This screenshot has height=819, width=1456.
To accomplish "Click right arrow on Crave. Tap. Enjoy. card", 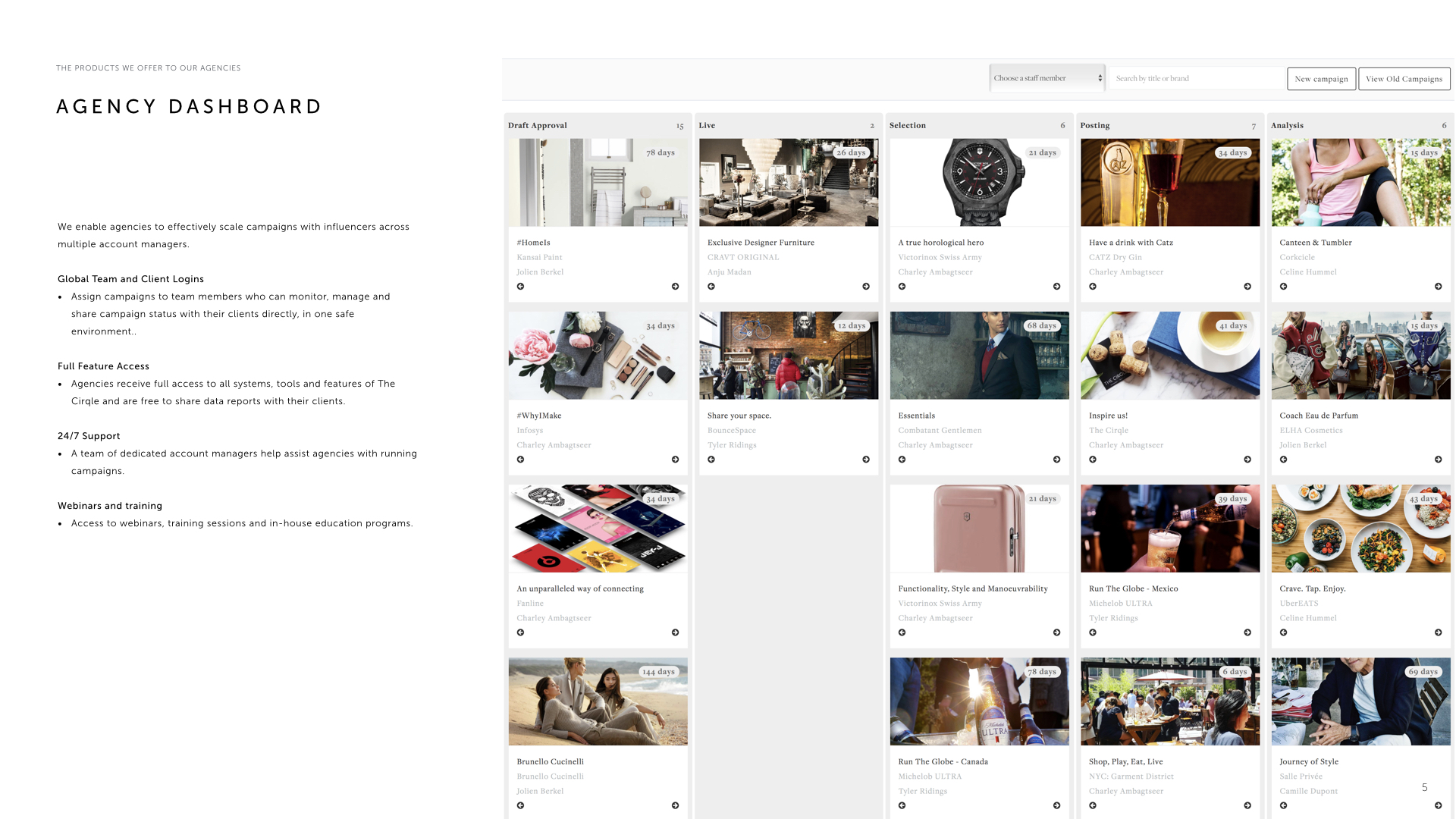I will click(x=1439, y=632).
